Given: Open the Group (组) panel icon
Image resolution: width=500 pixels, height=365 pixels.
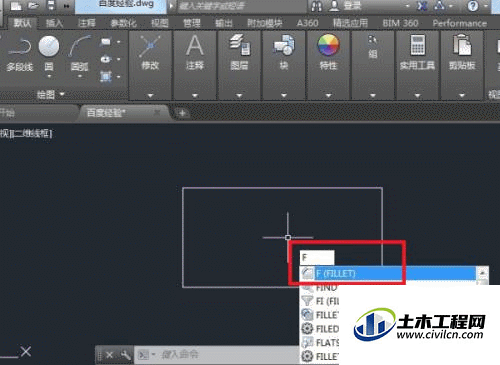Looking at the screenshot, I should 373,47.
